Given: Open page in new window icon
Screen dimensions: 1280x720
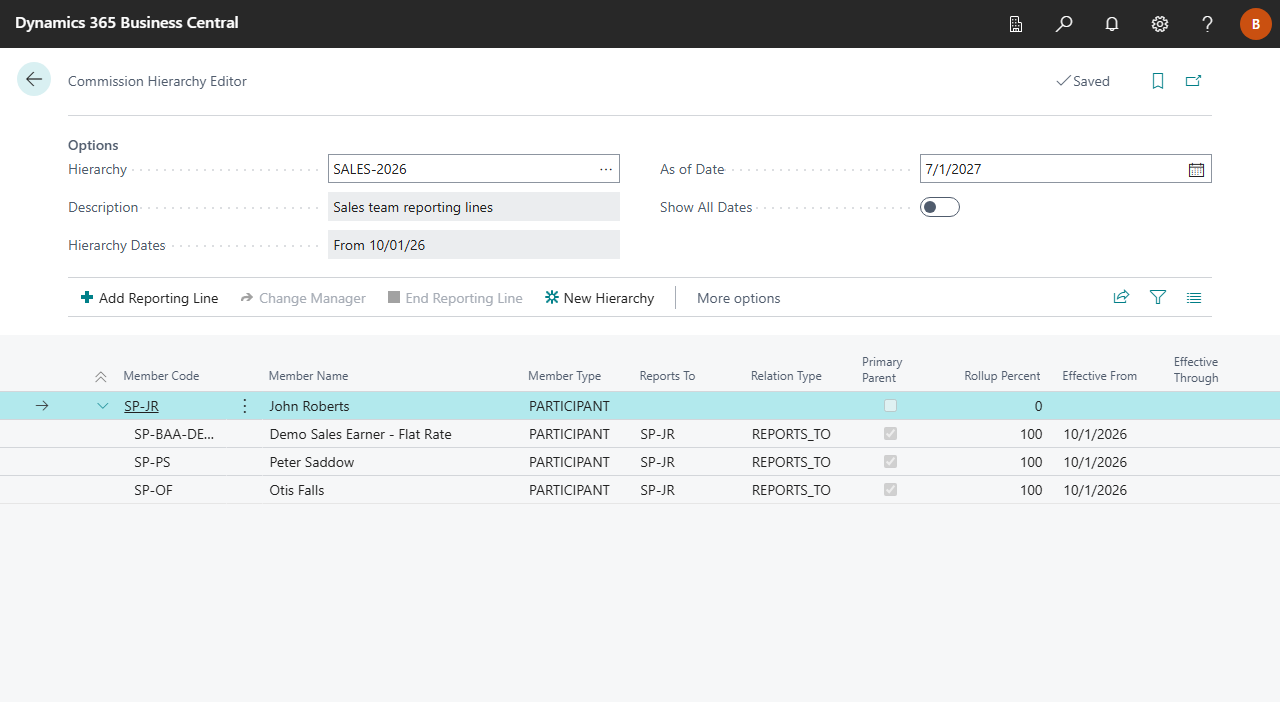Looking at the screenshot, I should pyautogui.click(x=1193, y=81).
